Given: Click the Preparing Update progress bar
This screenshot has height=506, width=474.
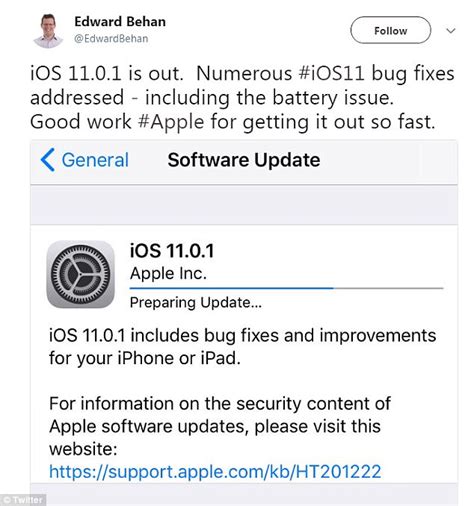Looking at the screenshot, I should tap(286, 288).
